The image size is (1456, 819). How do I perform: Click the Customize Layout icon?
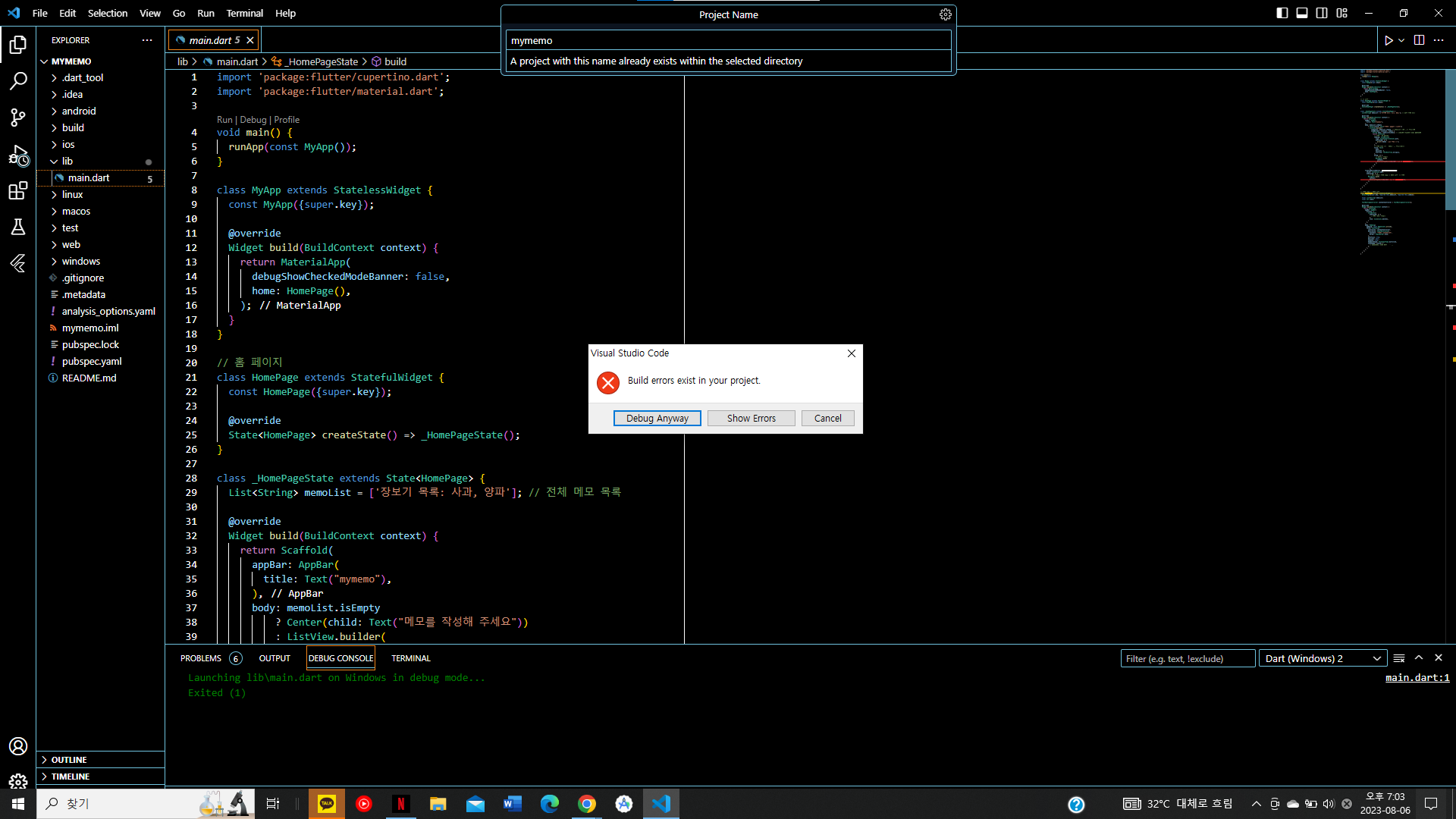(x=1341, y=13)
